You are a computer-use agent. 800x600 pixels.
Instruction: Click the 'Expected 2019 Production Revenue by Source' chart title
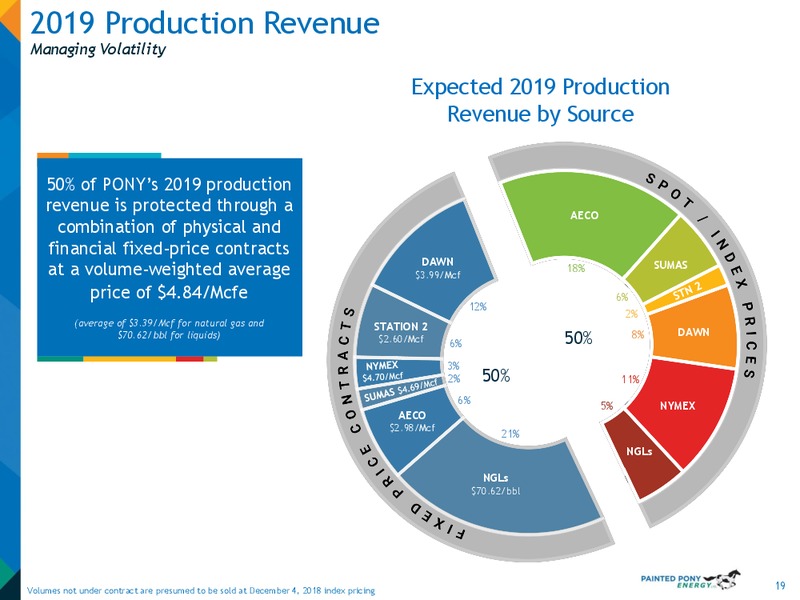click(x=540, y=100)
